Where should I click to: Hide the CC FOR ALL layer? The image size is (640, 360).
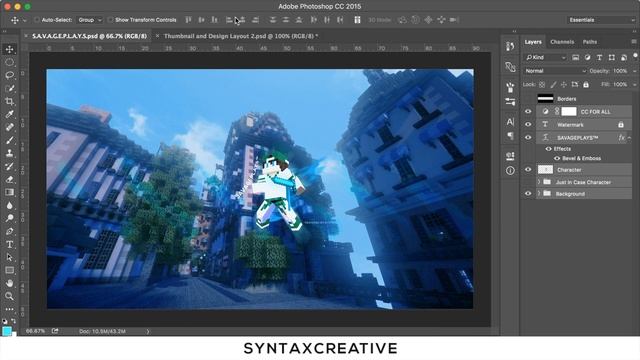528,111
